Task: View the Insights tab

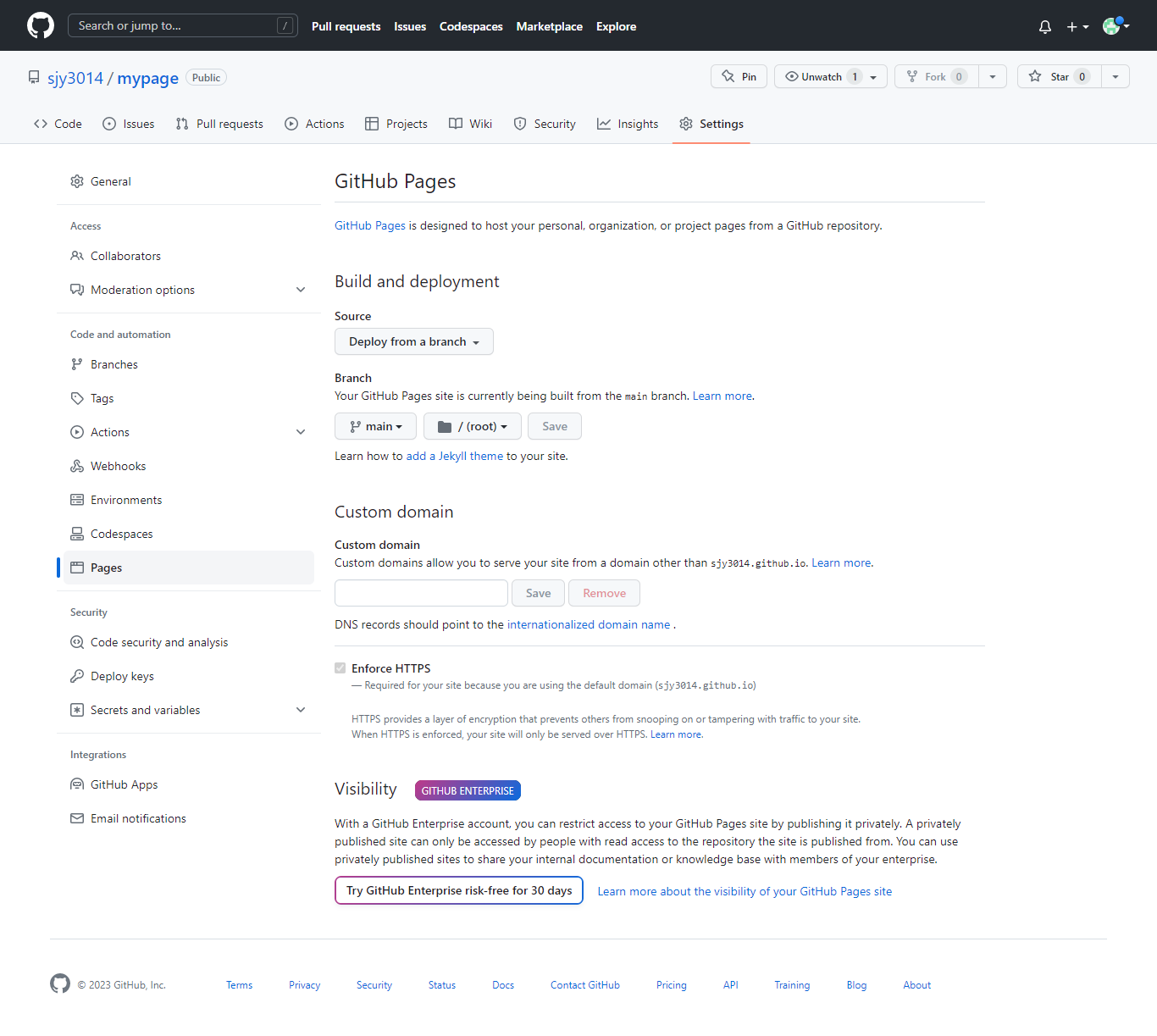Action: [628, 124]
